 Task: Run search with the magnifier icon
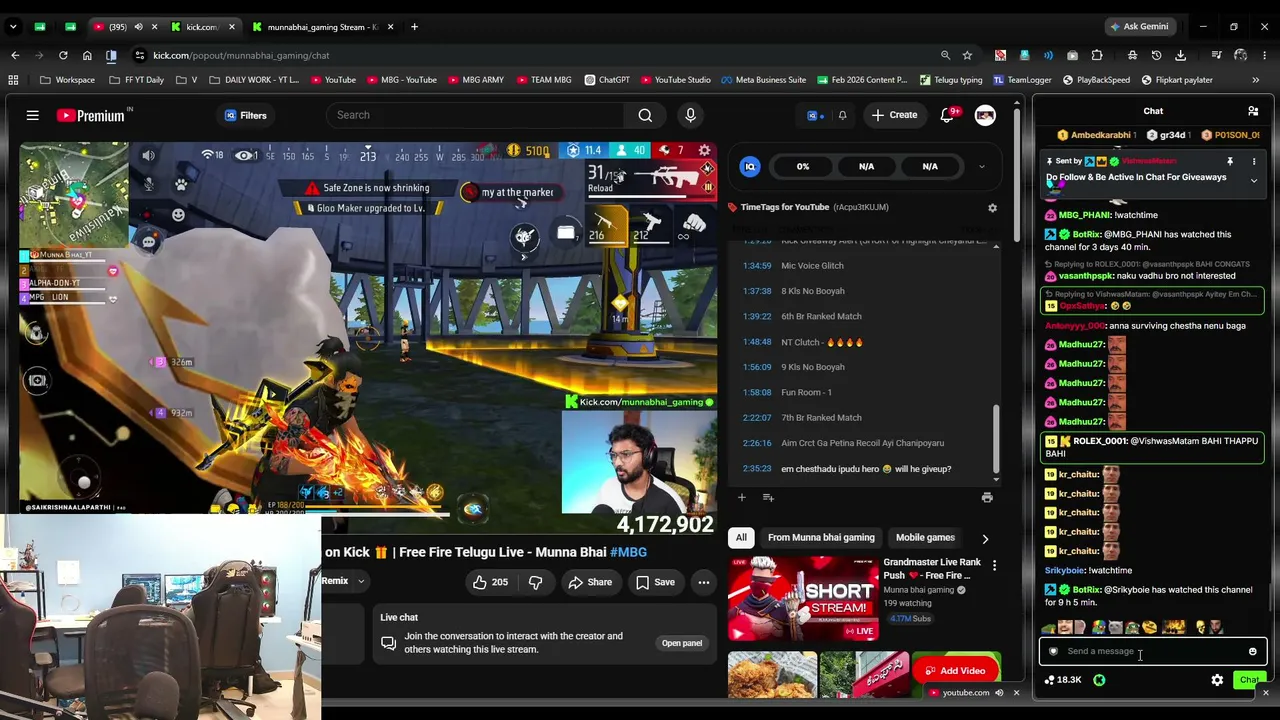(645, 115)
